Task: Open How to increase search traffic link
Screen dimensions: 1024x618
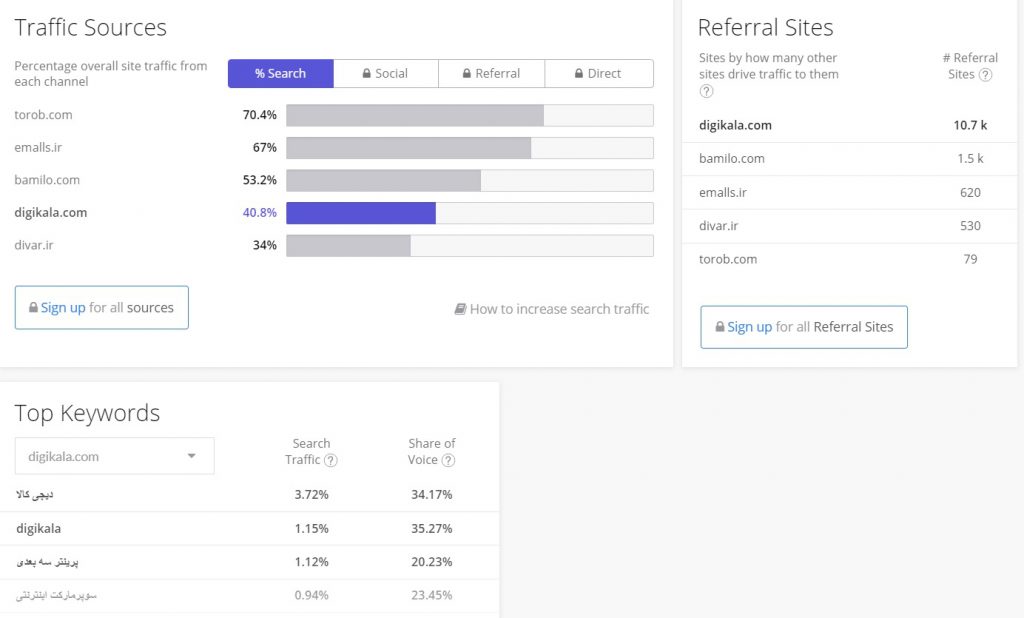Action: pyautogui.click(x=552, y=309)
